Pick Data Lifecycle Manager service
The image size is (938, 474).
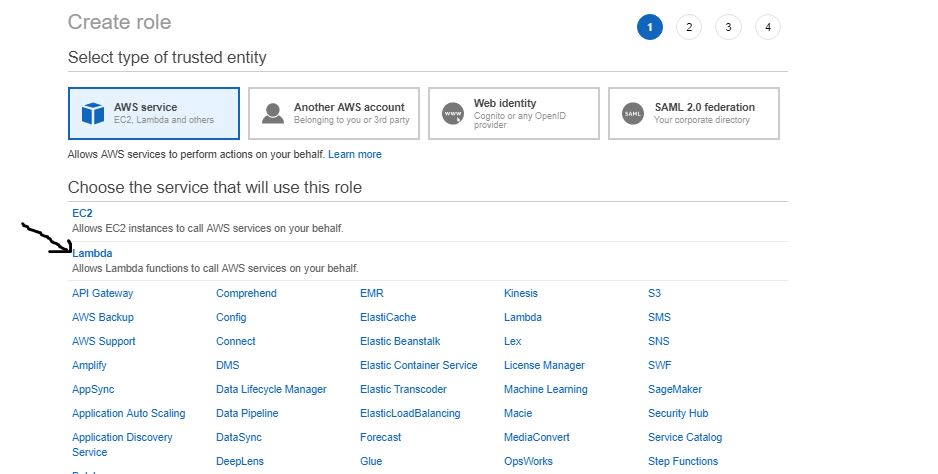tap(271, 389)
